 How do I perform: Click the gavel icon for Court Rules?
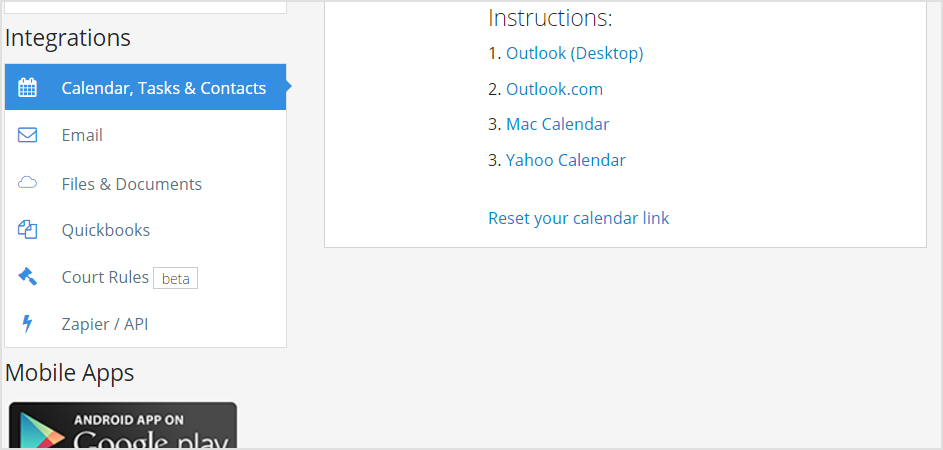coord(28,277)
